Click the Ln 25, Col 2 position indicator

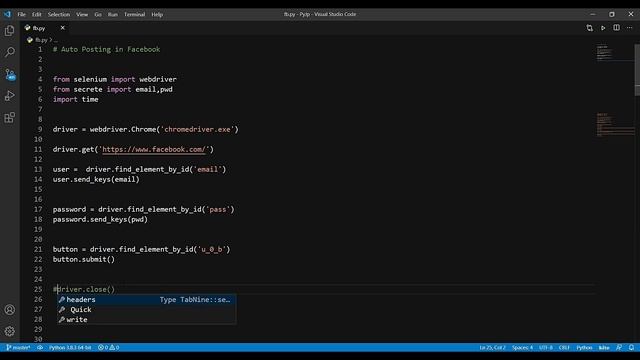pos(492,347)
